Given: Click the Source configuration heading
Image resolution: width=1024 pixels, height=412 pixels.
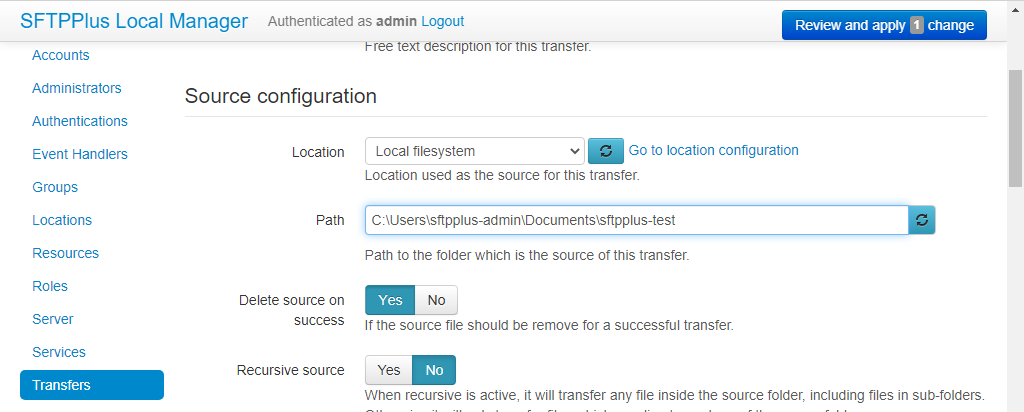Looking at the screenshot, I should (281, 96).
